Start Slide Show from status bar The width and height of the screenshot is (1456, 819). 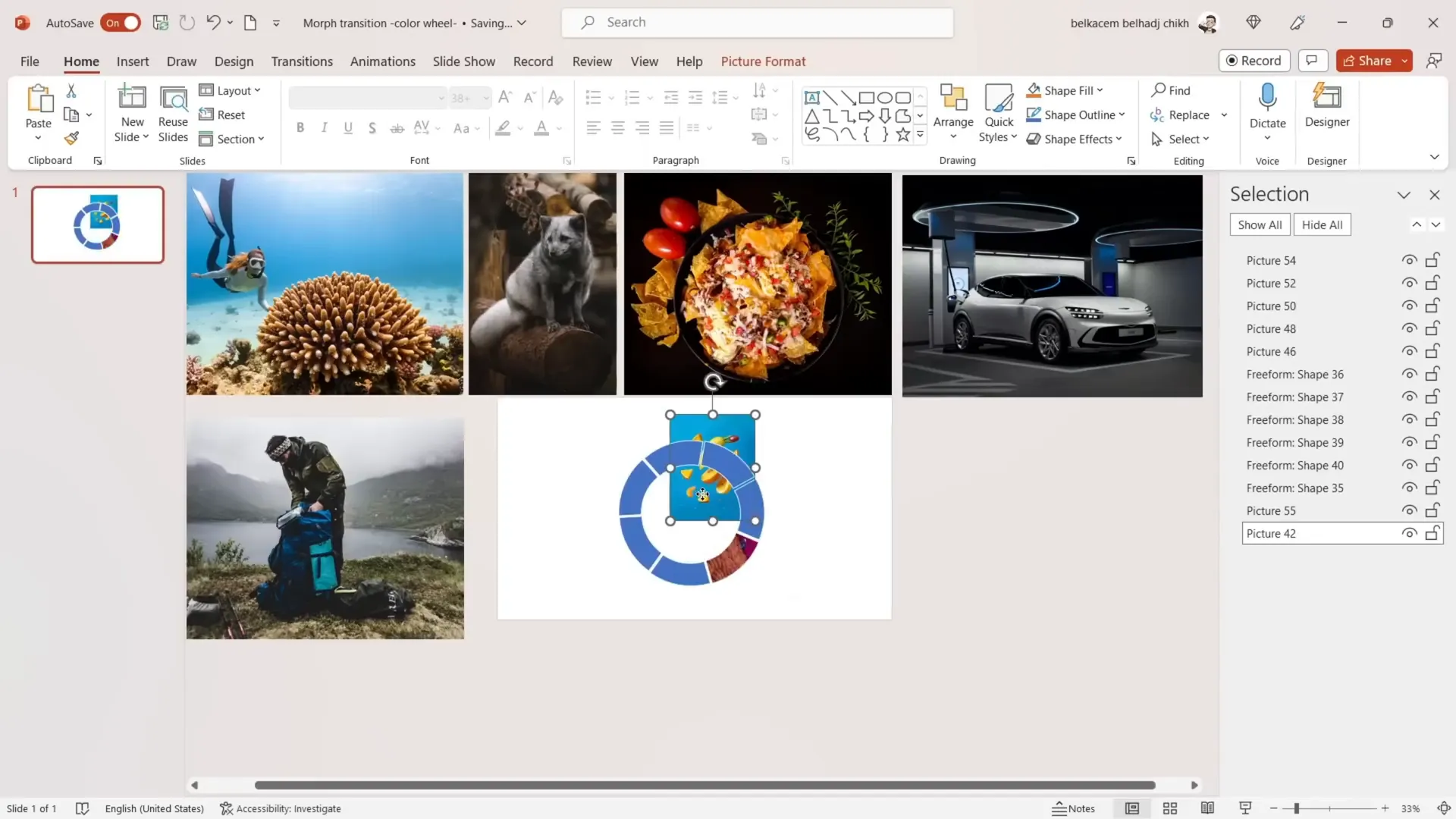coord(1245,808)
